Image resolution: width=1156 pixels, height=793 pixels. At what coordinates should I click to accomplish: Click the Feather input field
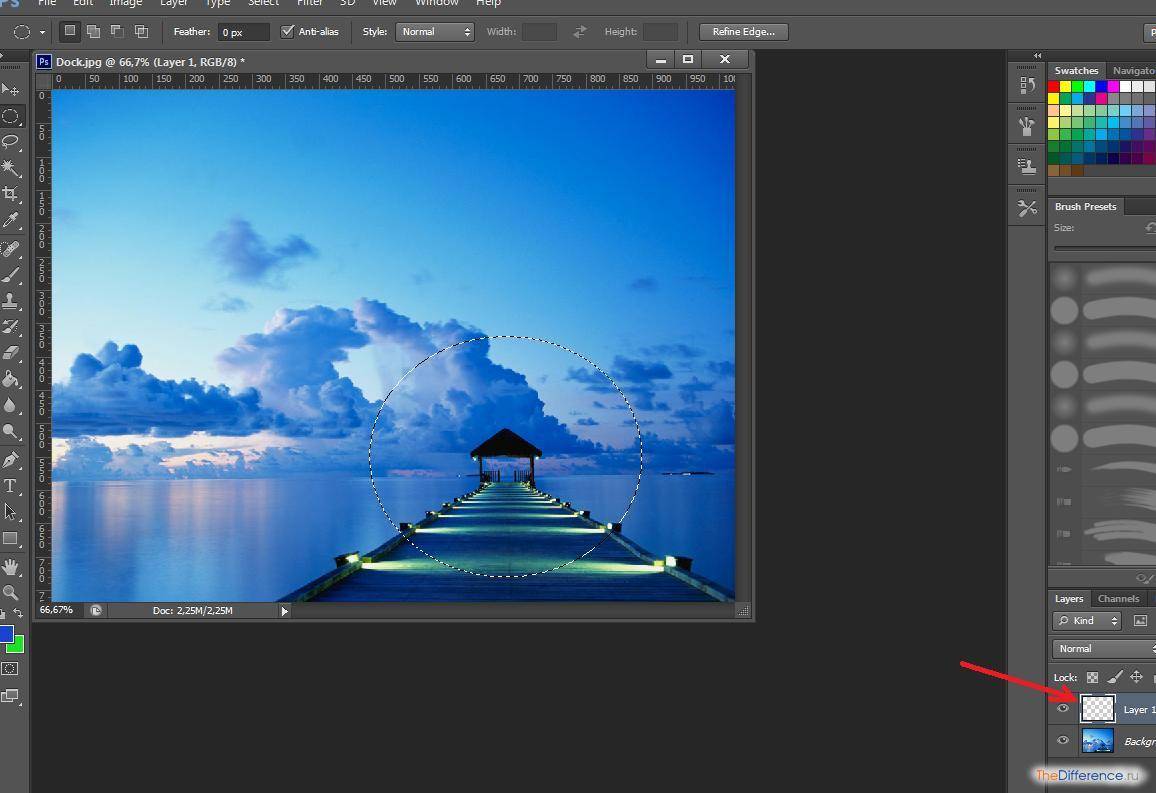[x=244, y=32]
